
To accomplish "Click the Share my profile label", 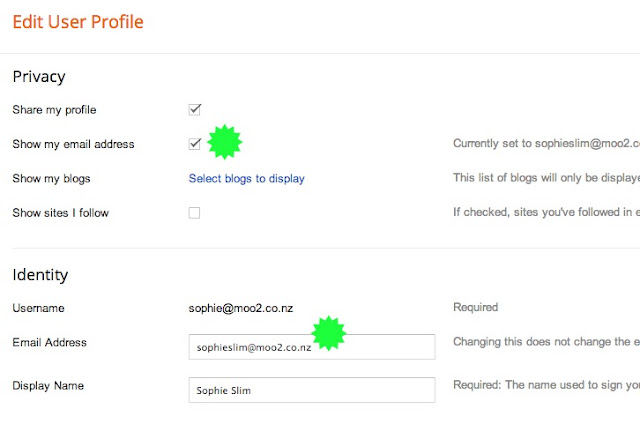I will [x=54, y=110].
